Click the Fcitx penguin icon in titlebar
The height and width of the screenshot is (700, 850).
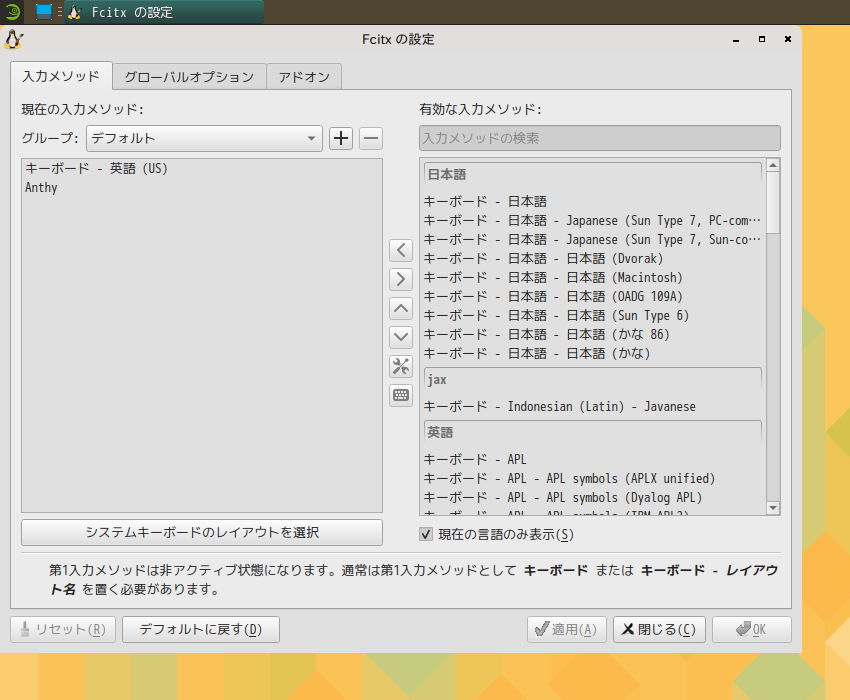point(14,40)
